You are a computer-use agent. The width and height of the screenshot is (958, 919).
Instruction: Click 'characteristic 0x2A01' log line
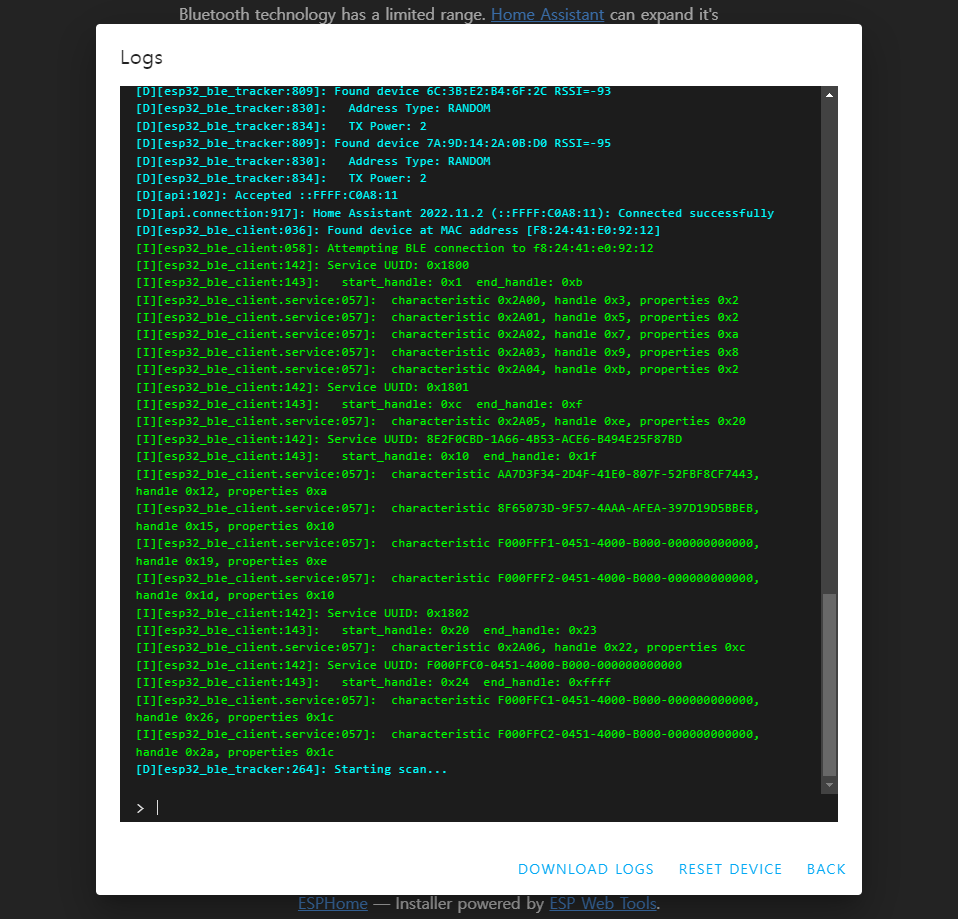[x=437, y=317]
